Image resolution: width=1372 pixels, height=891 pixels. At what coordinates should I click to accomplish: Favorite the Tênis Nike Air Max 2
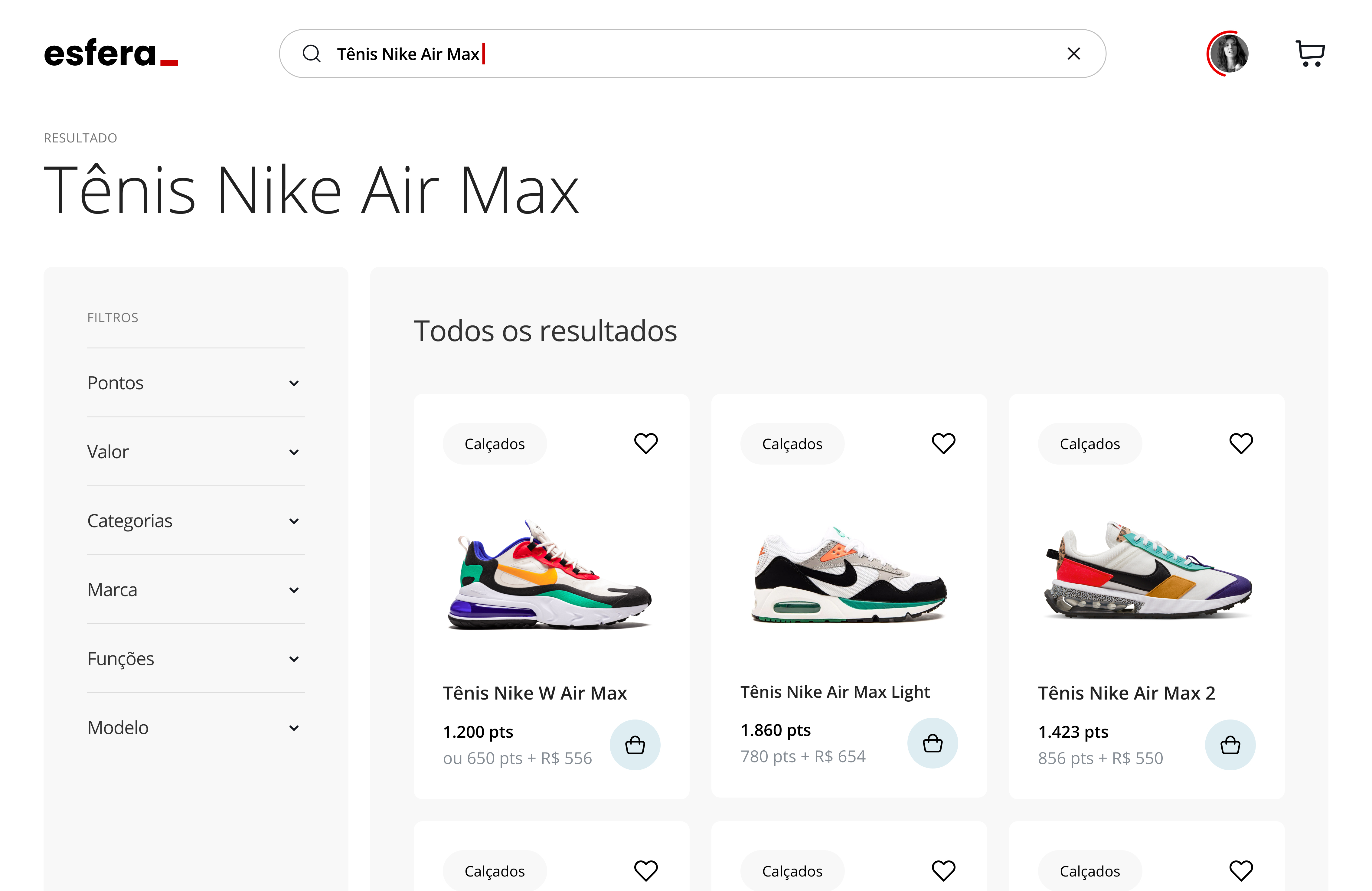[1241, 442]
